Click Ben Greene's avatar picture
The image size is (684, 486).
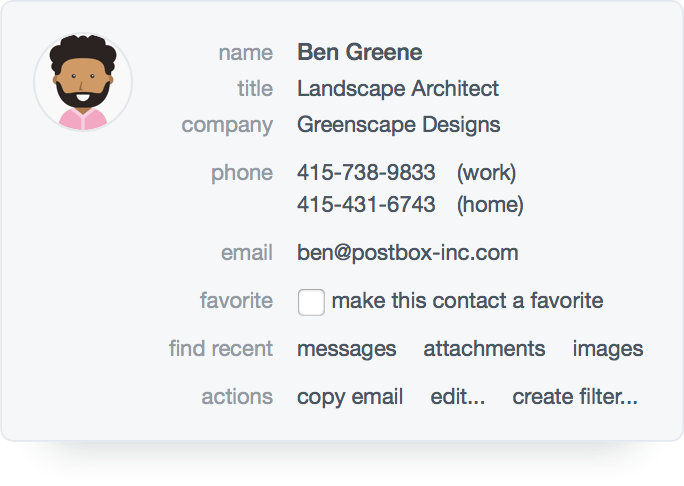[x=83, y=82]
